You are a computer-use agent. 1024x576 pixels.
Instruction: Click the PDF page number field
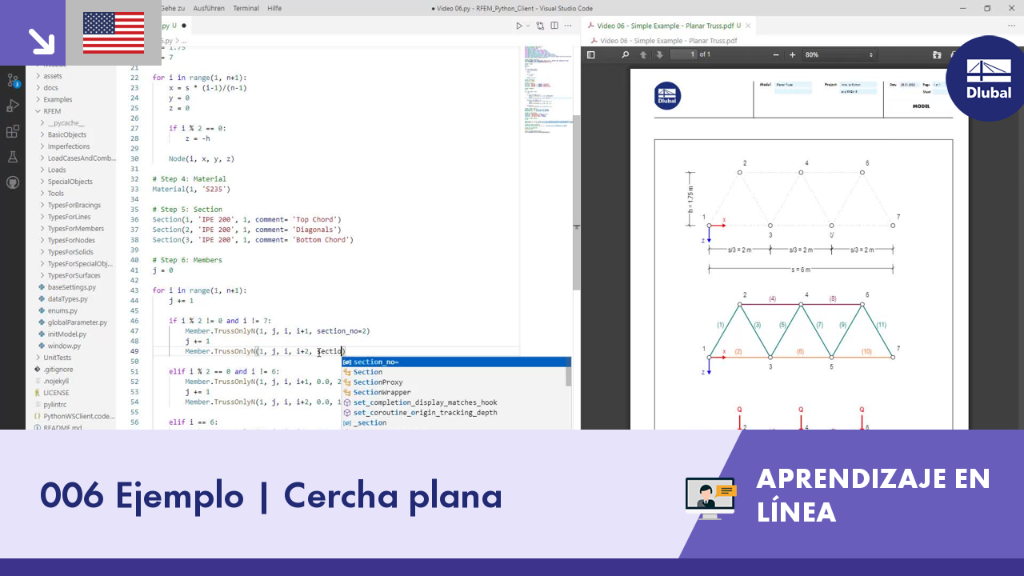coord(683,55)
